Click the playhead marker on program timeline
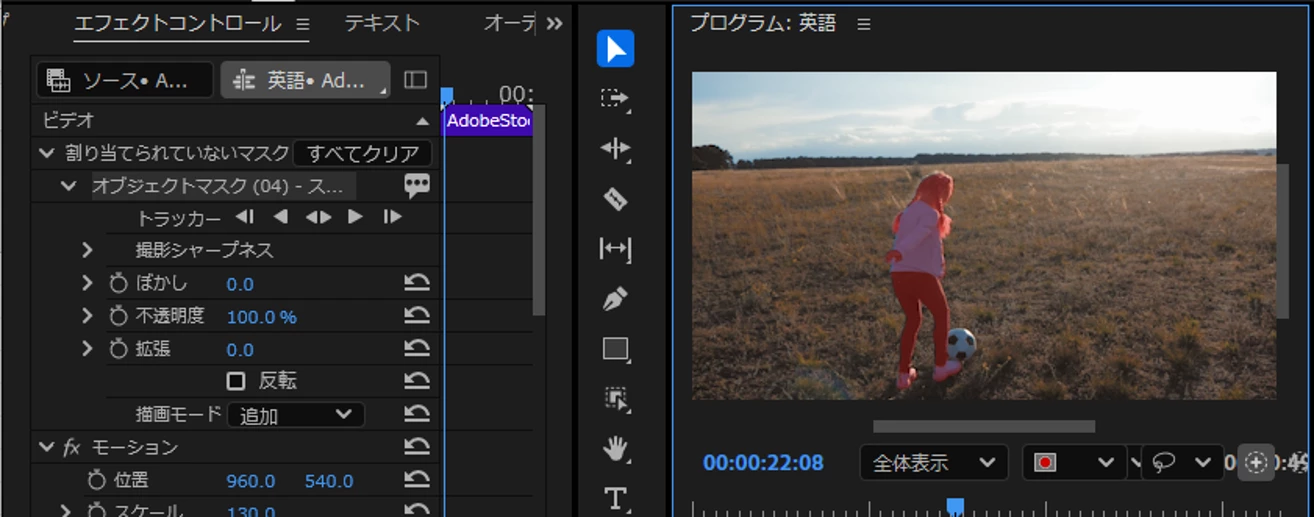Screen dimensions: 1314x517 coord(955,506)
